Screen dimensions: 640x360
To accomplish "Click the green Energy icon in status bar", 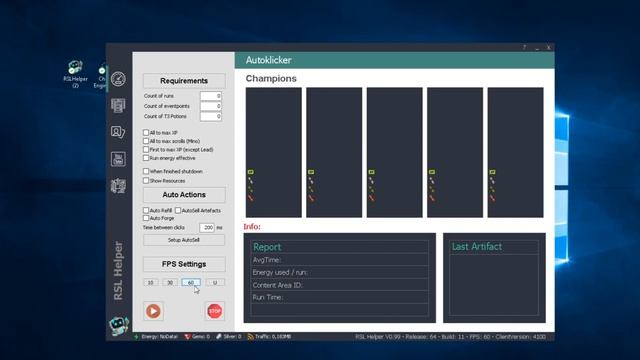I will pyautogui.click(x=136, y=337).
